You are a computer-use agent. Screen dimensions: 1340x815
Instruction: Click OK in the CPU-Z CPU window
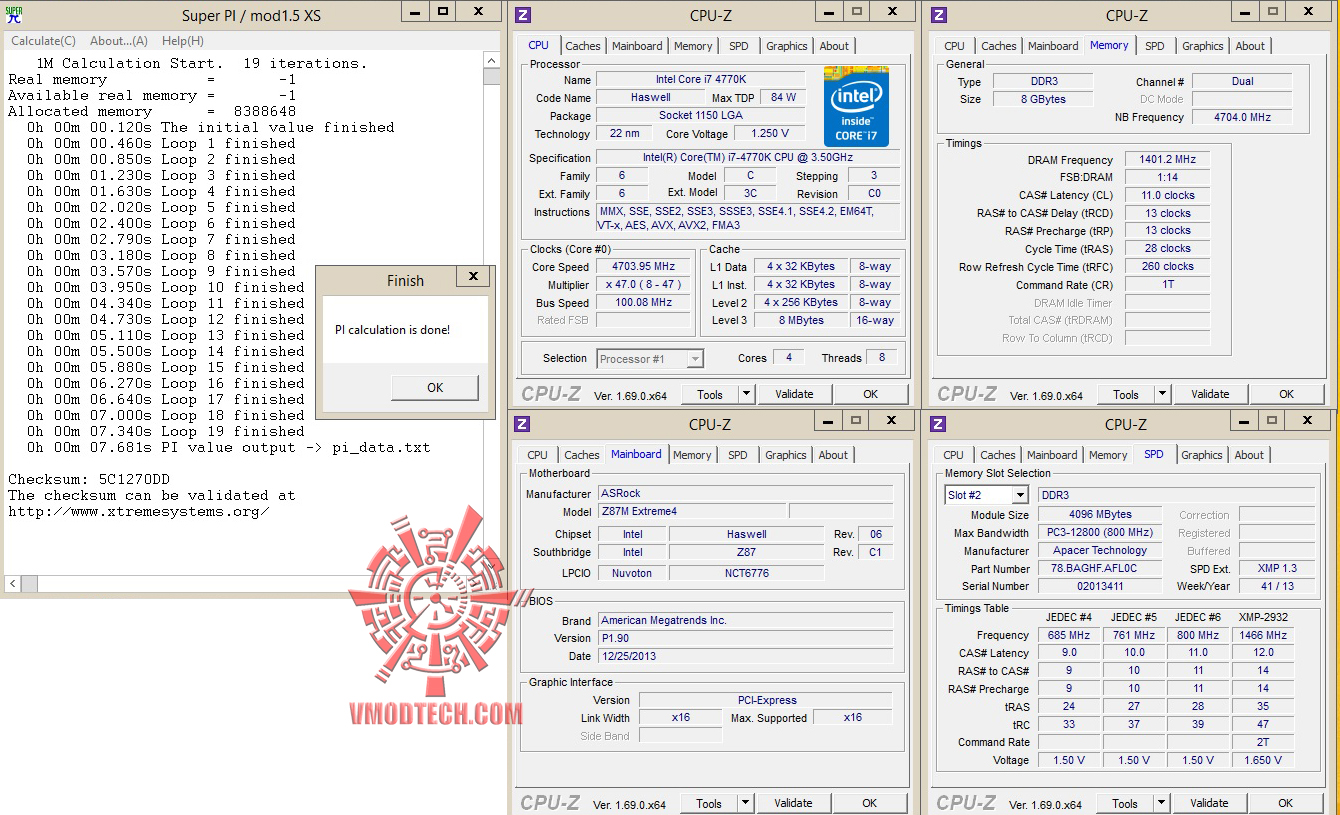(x=871, y=394)
